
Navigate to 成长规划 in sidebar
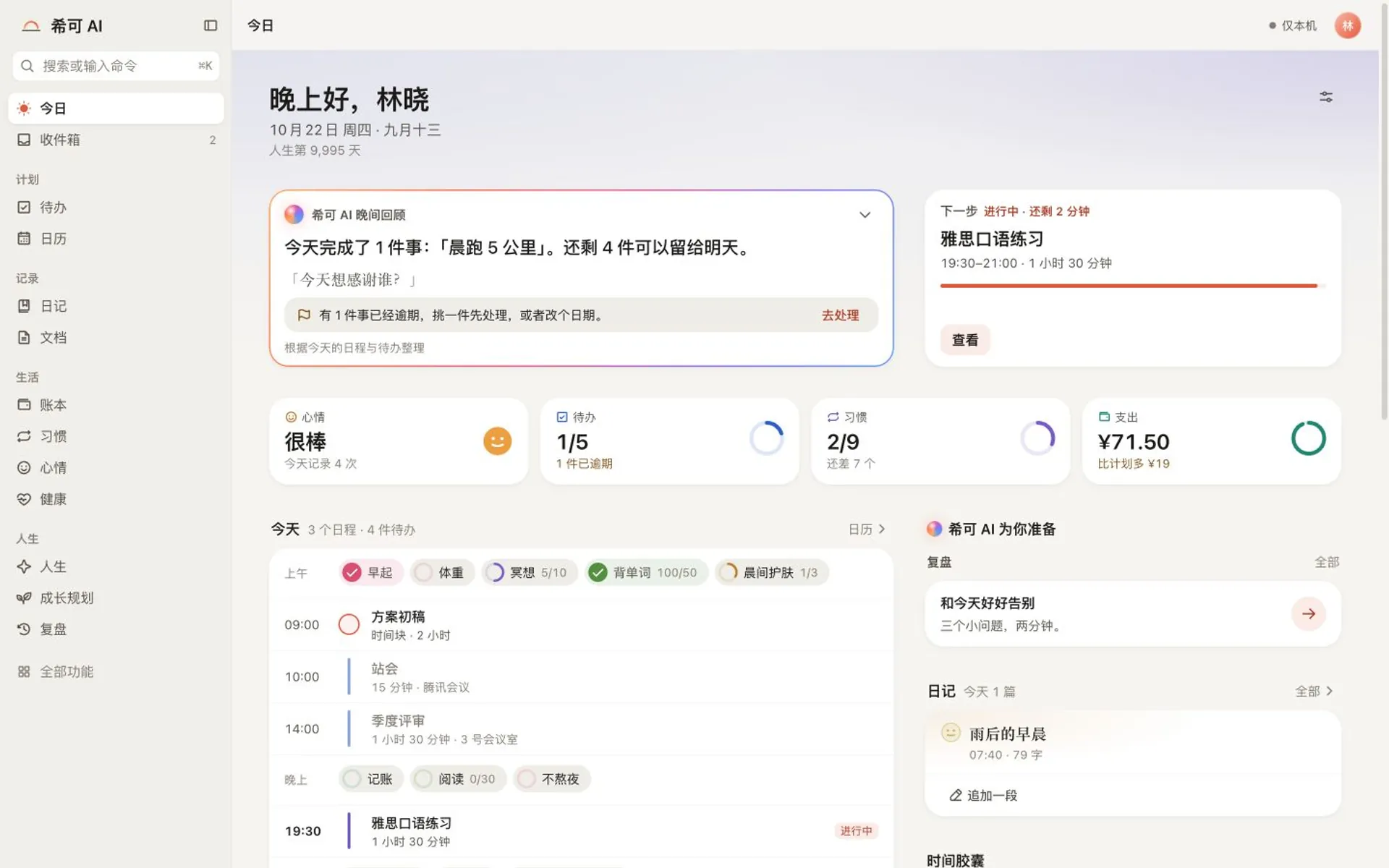click(116, 598)
